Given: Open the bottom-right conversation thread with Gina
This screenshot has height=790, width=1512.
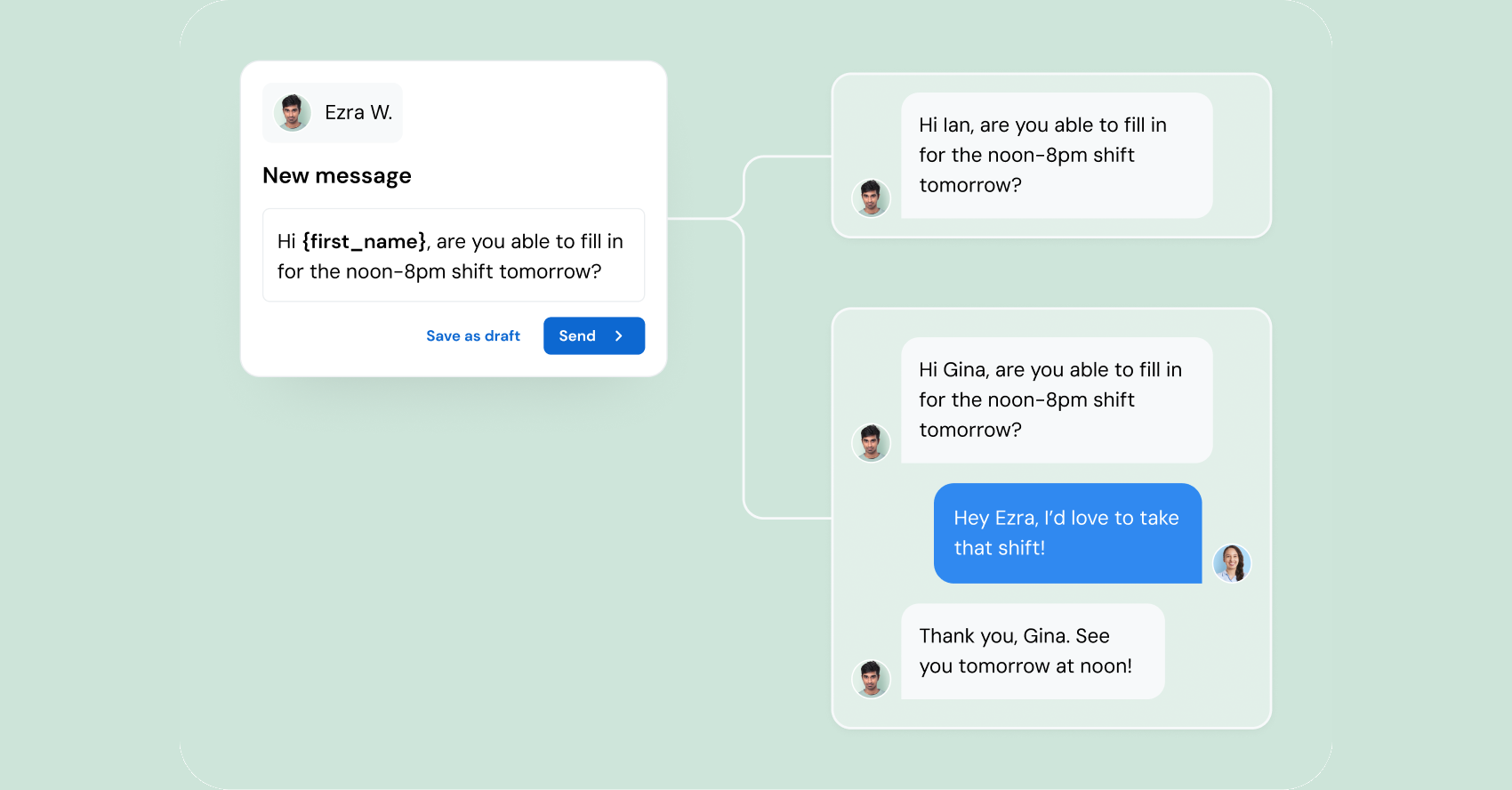Looking at the screenshot, I should coord(1051,518).
